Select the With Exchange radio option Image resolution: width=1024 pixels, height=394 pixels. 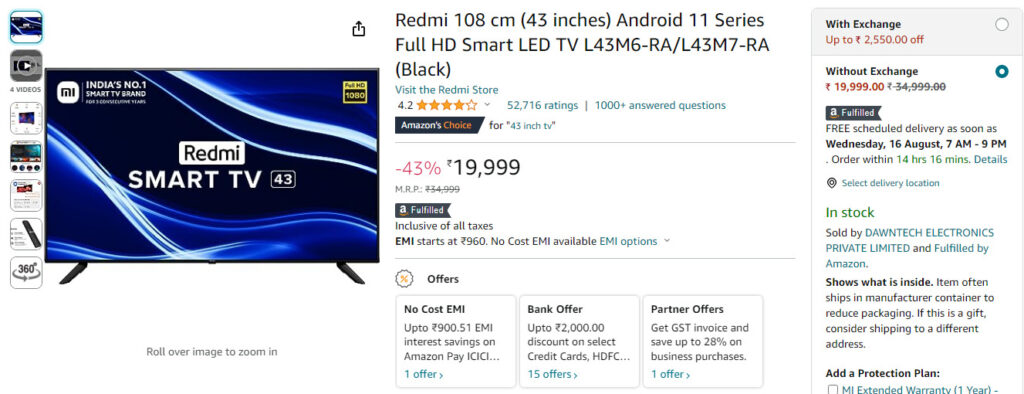(1001, 25)
